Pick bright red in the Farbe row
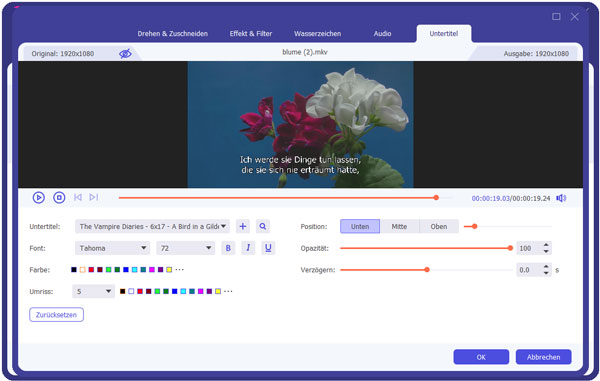This screenshot has height=381, width=600. tap(91, 270)
